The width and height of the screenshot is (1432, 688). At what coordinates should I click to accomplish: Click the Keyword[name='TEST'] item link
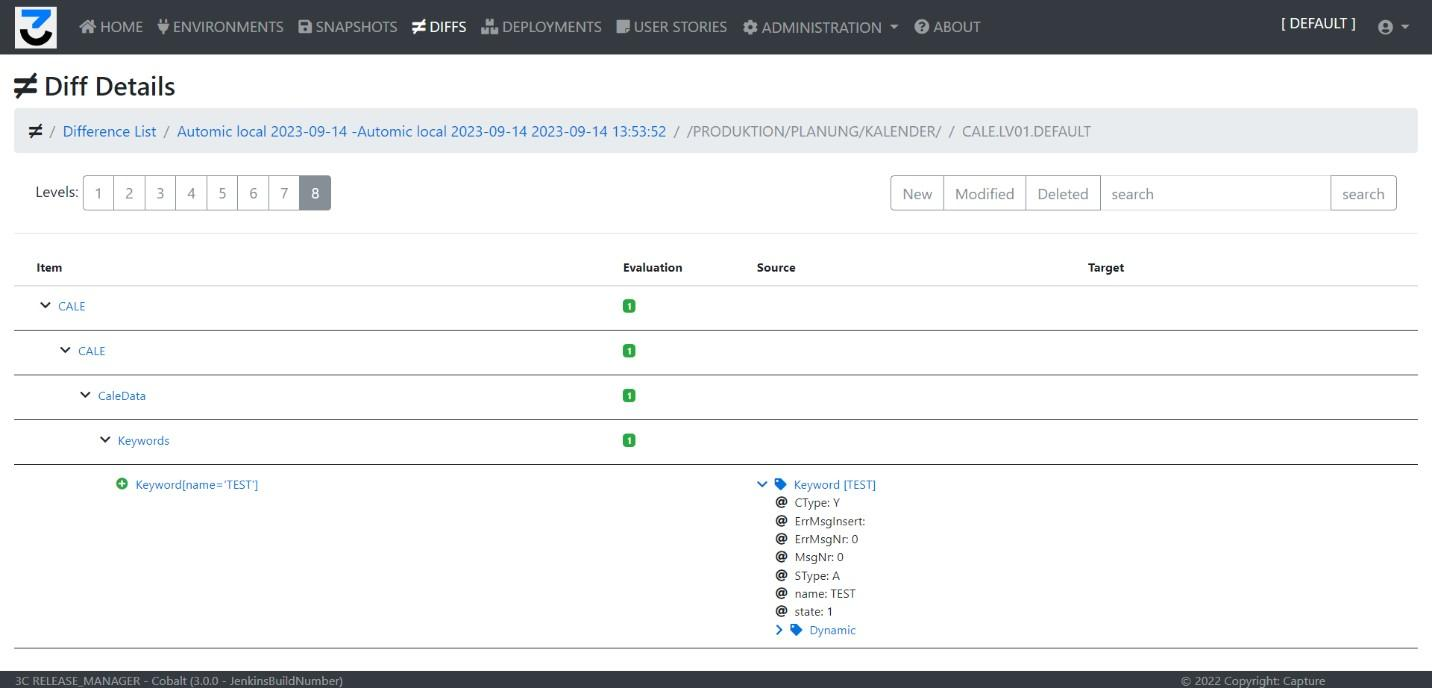197,485
